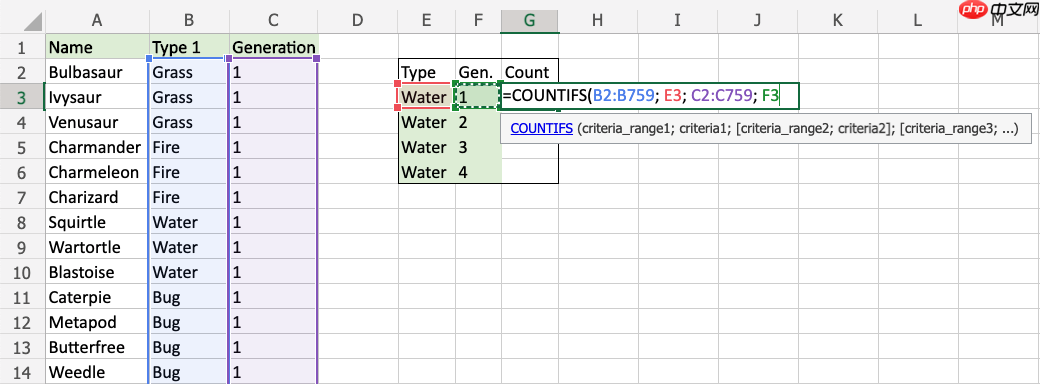Select row 12 header
Screen dimensions: 1040x384
21,322
